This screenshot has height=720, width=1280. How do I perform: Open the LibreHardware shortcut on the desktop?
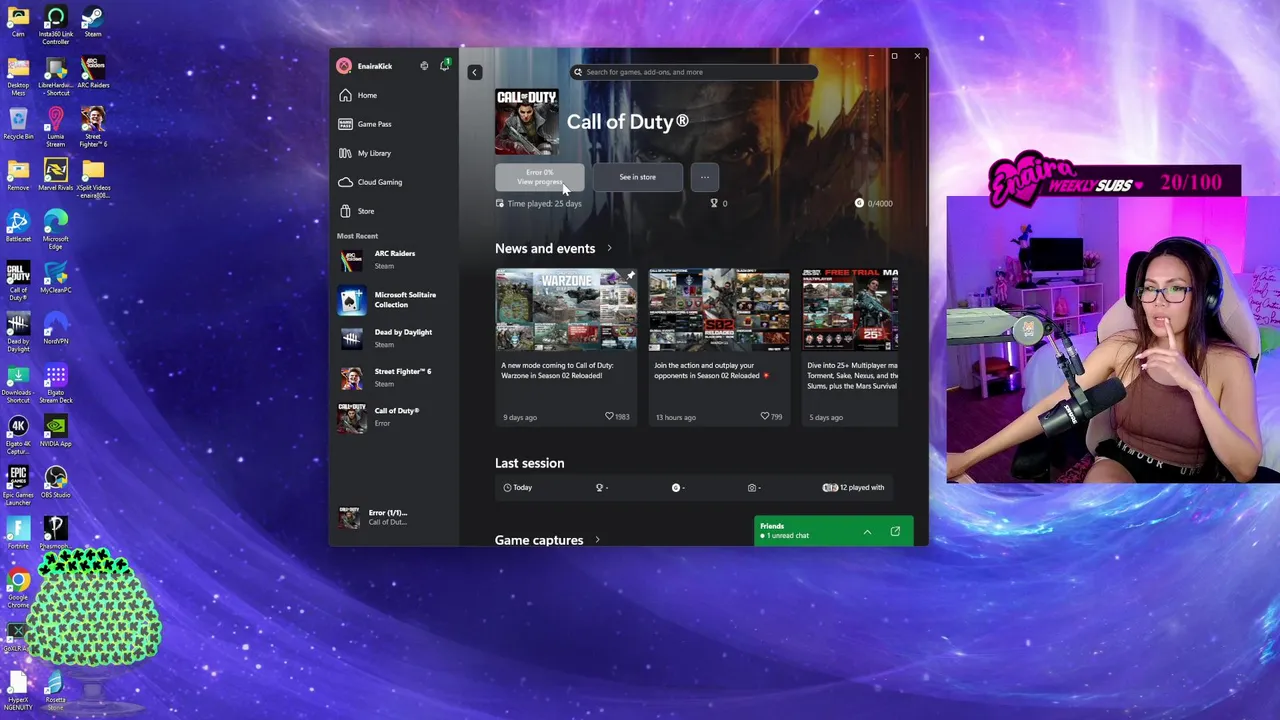coord(56,76)
